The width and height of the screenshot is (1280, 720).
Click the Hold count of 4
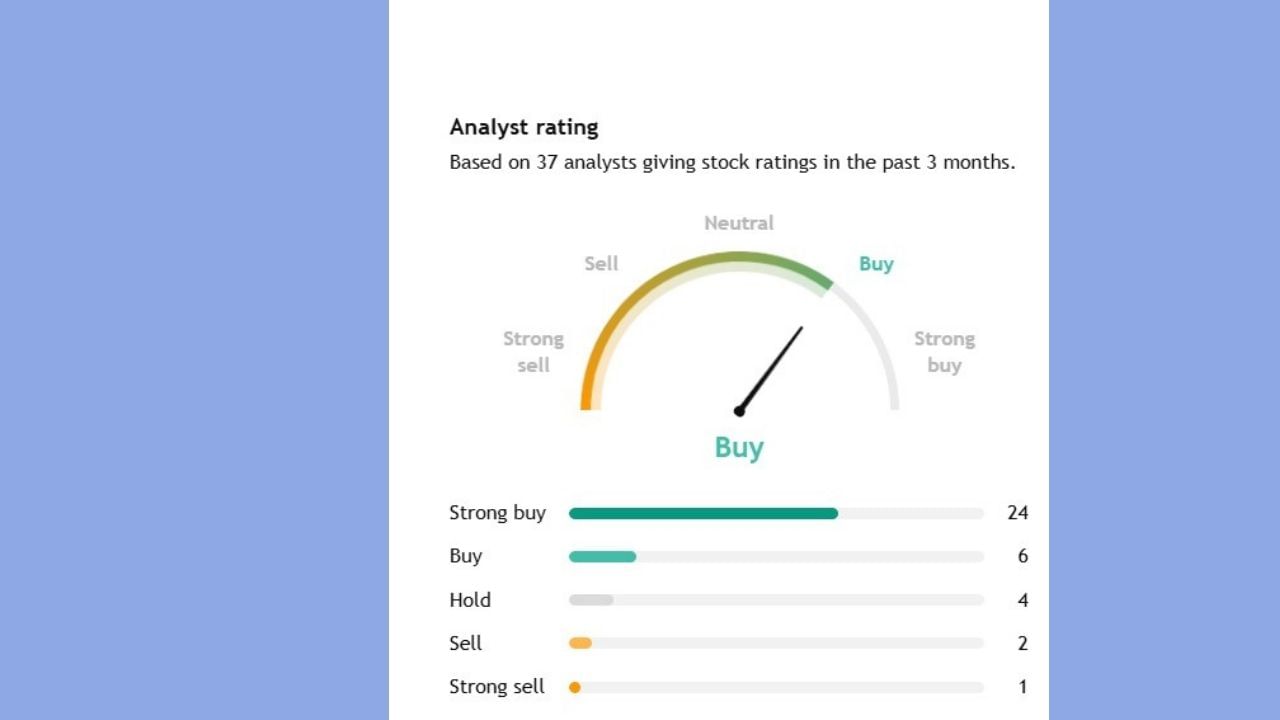(x=1022, y=600)
